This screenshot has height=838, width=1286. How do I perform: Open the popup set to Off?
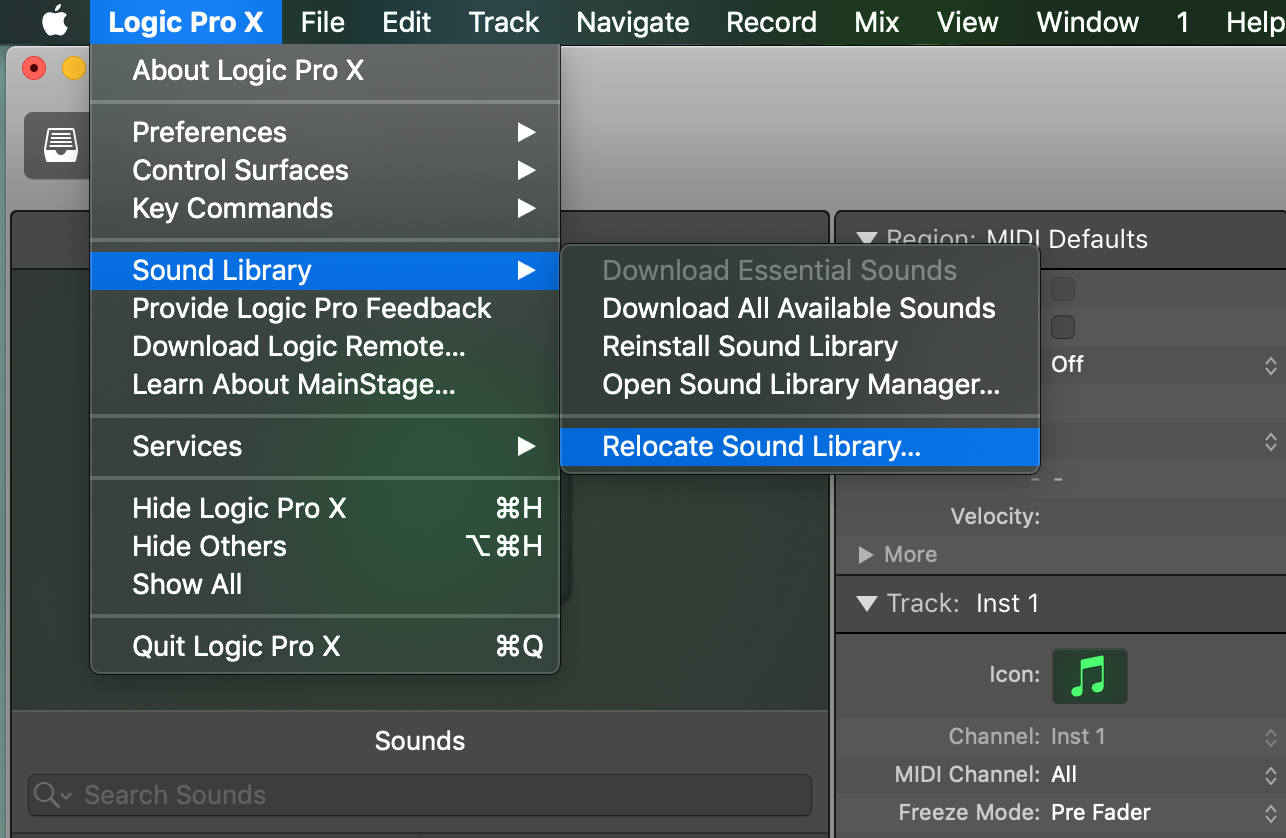[x=1165, y=365]
